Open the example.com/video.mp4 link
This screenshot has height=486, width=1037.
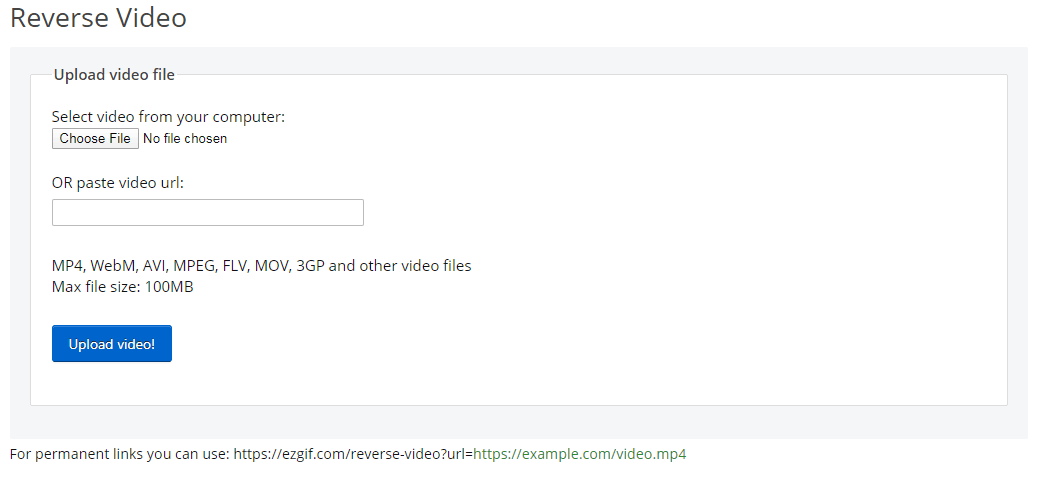click(580, 454)
